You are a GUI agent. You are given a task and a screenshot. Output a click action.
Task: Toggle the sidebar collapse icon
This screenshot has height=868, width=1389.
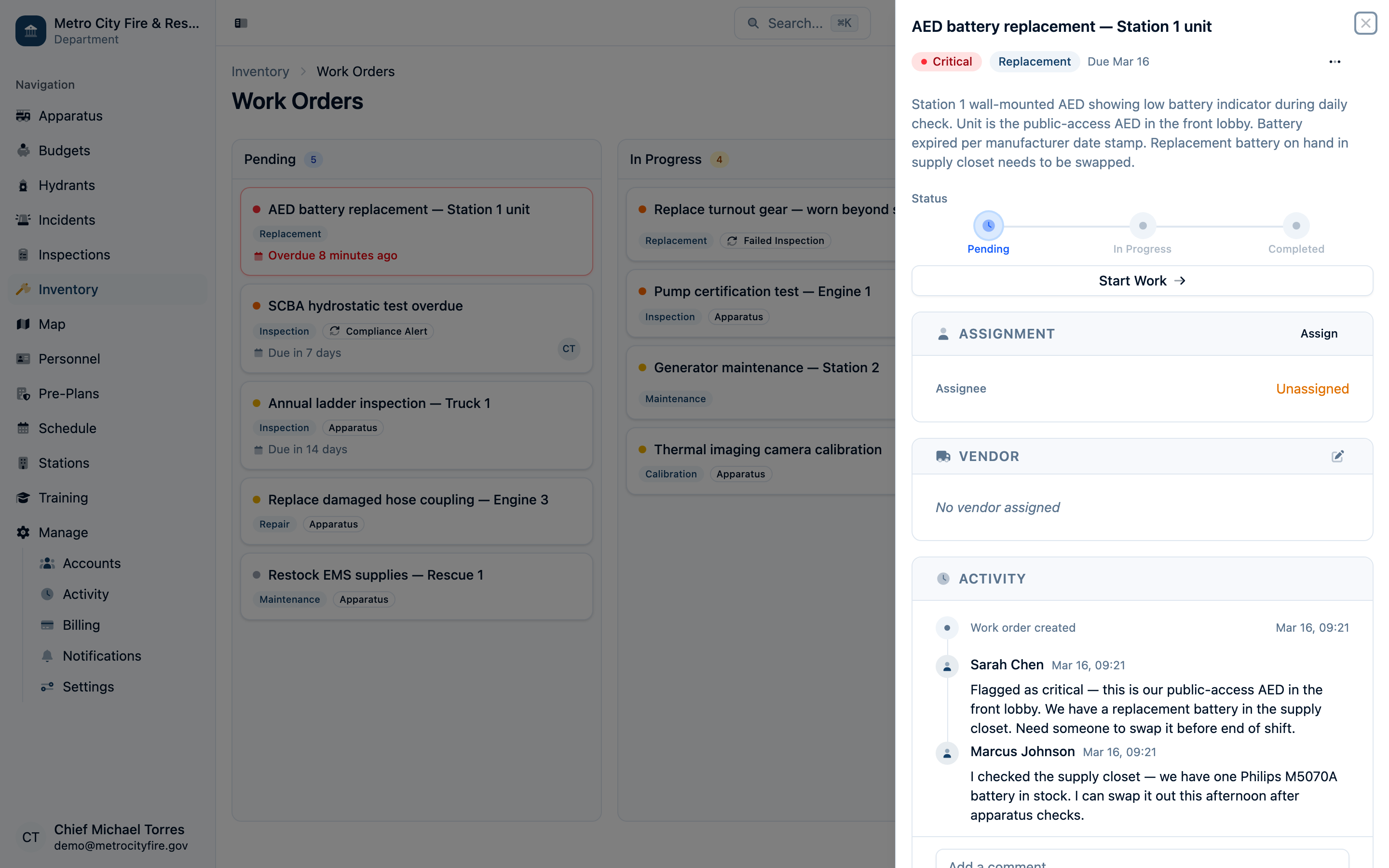(241, 23)
